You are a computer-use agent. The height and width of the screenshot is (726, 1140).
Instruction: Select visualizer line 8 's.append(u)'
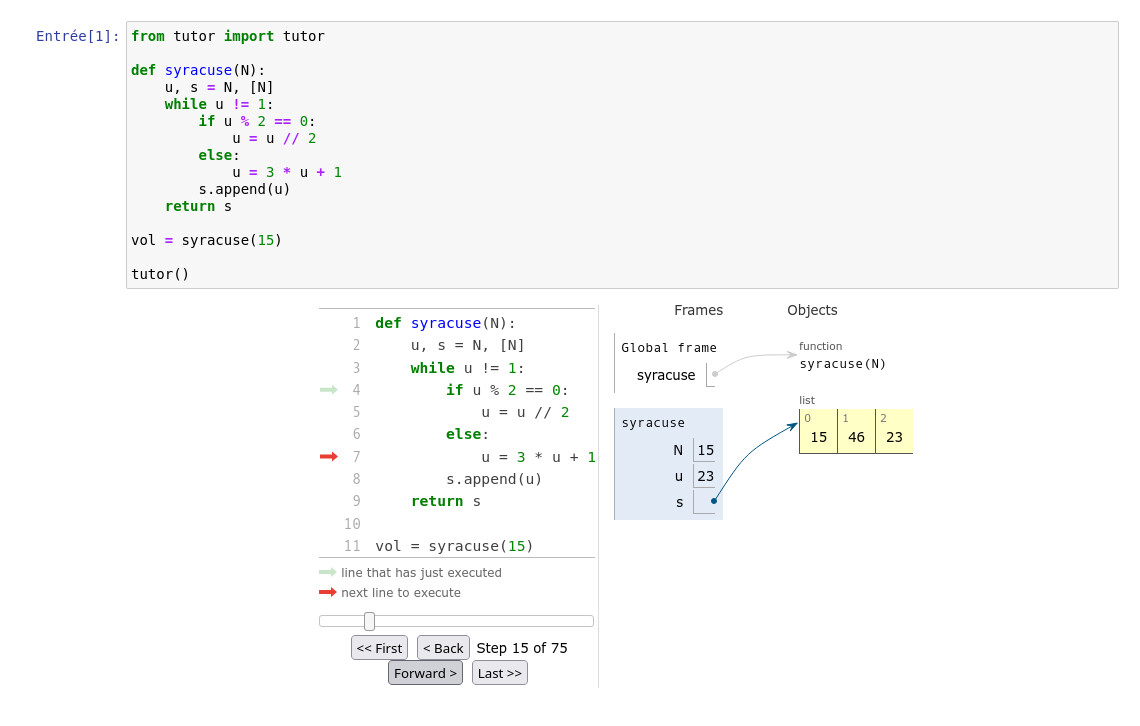(494, 479)
